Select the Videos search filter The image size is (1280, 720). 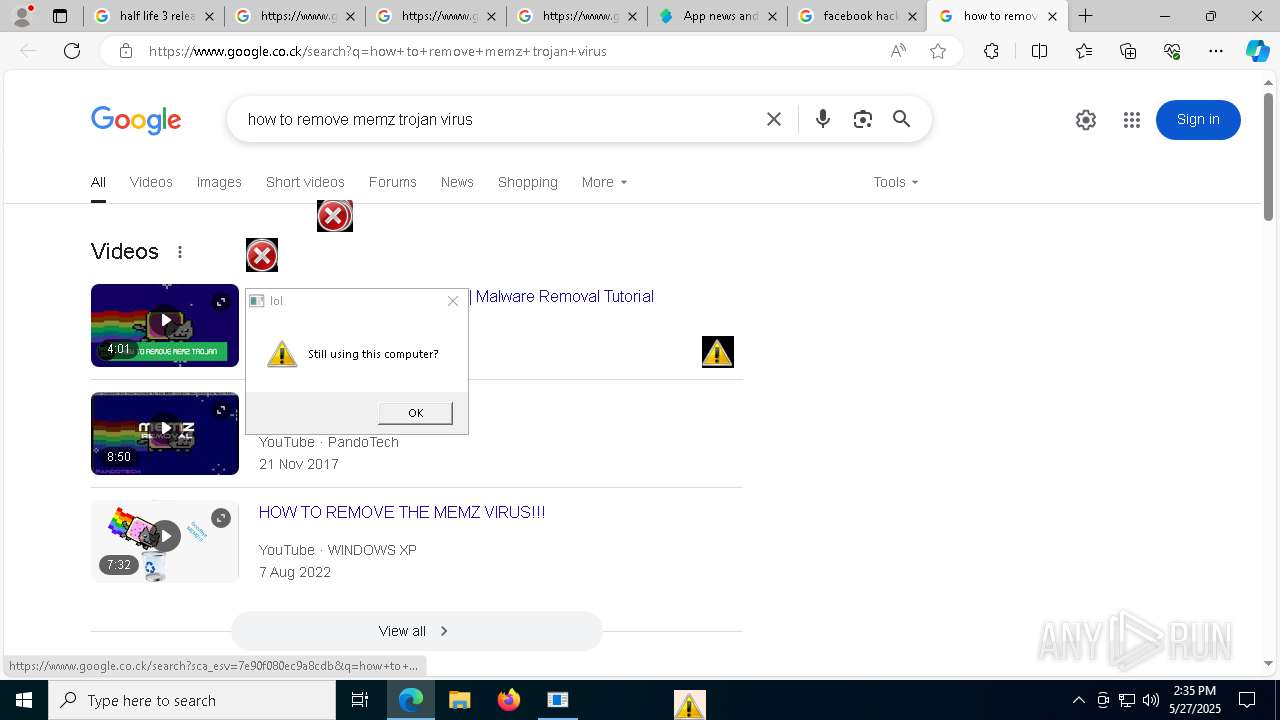151,182
